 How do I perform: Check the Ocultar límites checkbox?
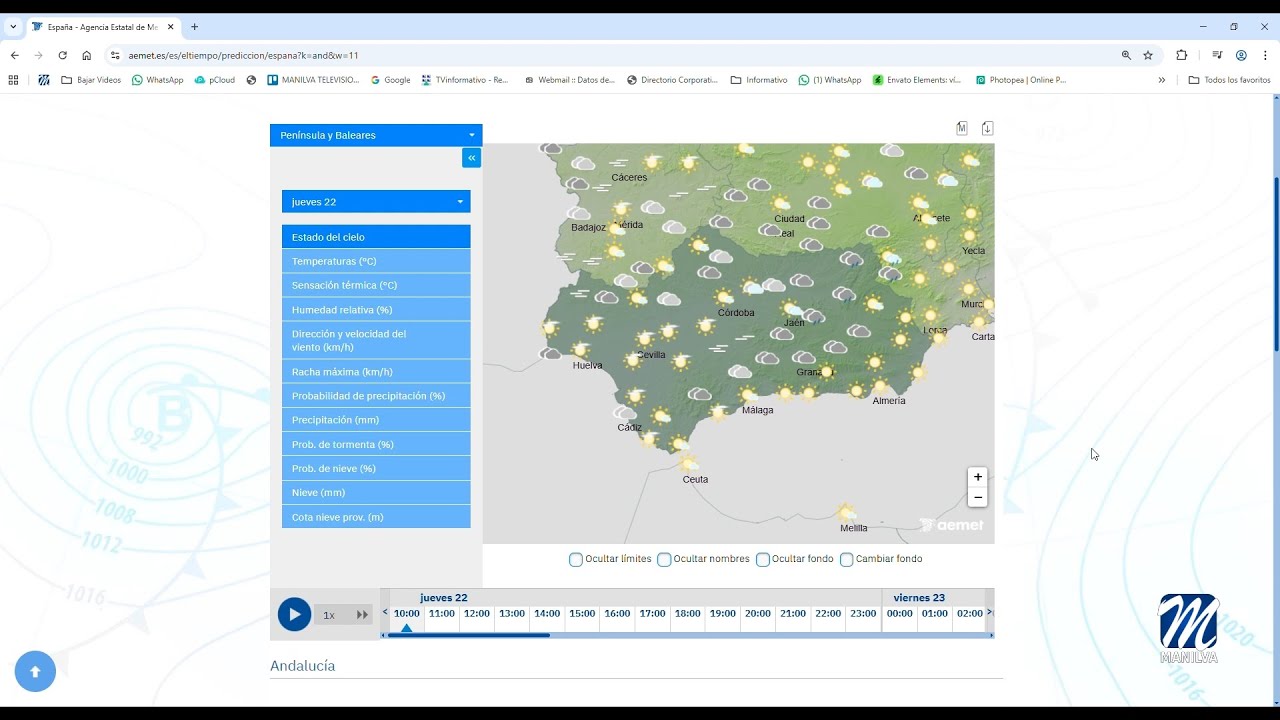click(576, 559)
